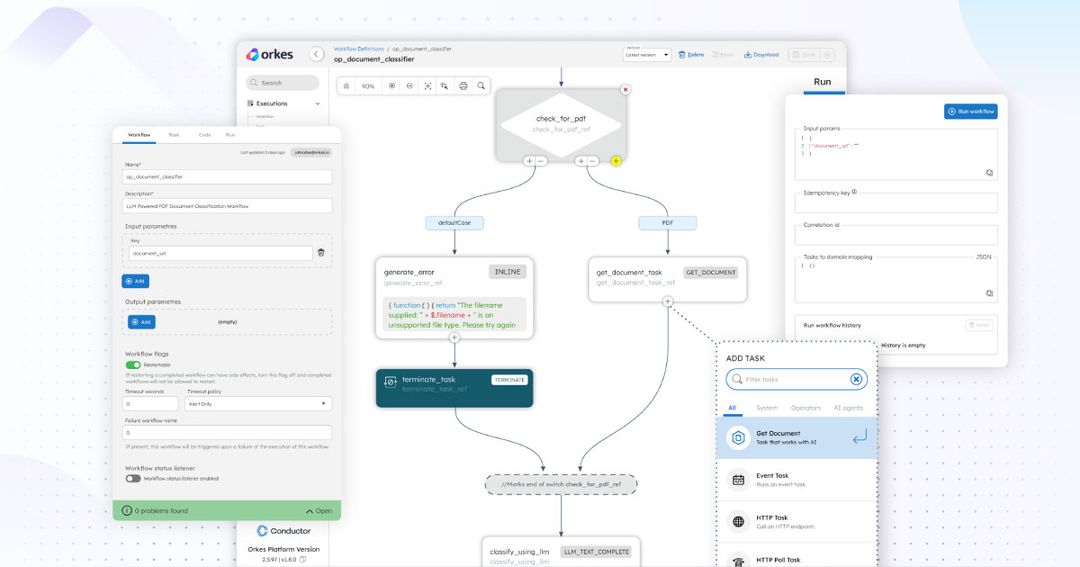This screenshot has height=567, width=1080.
Task: Click the workflow Name field
Action: pyautogui.click(x=227, y=176)
